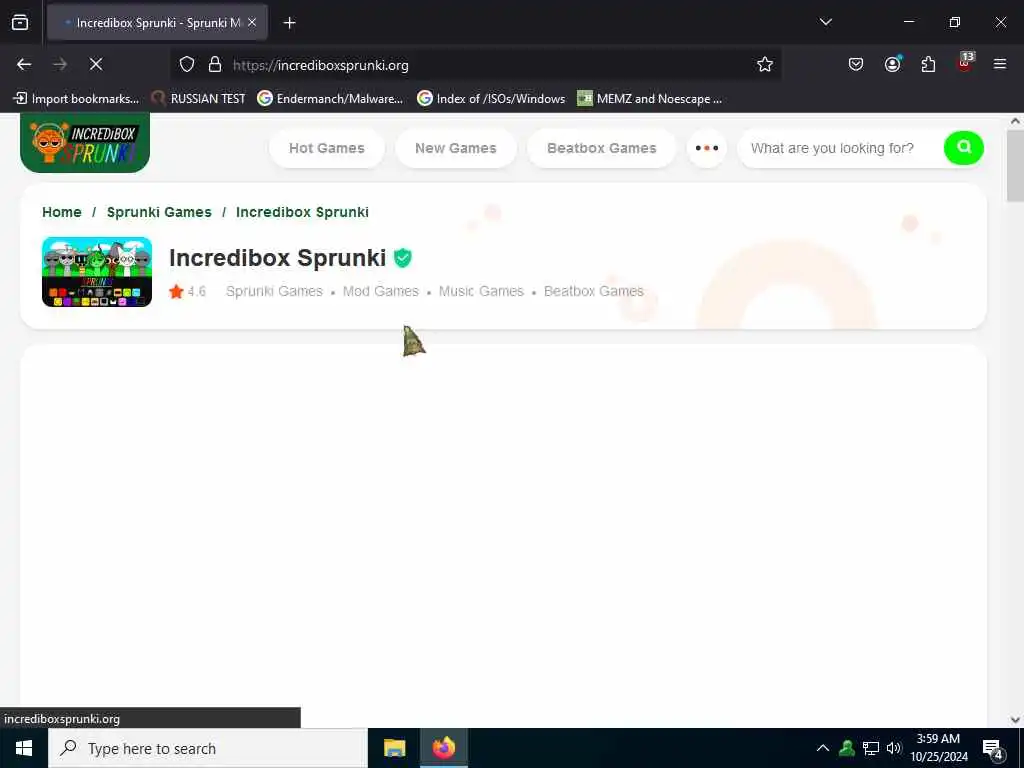Open the network status tray icon
1024x768 pixels.
871,748
